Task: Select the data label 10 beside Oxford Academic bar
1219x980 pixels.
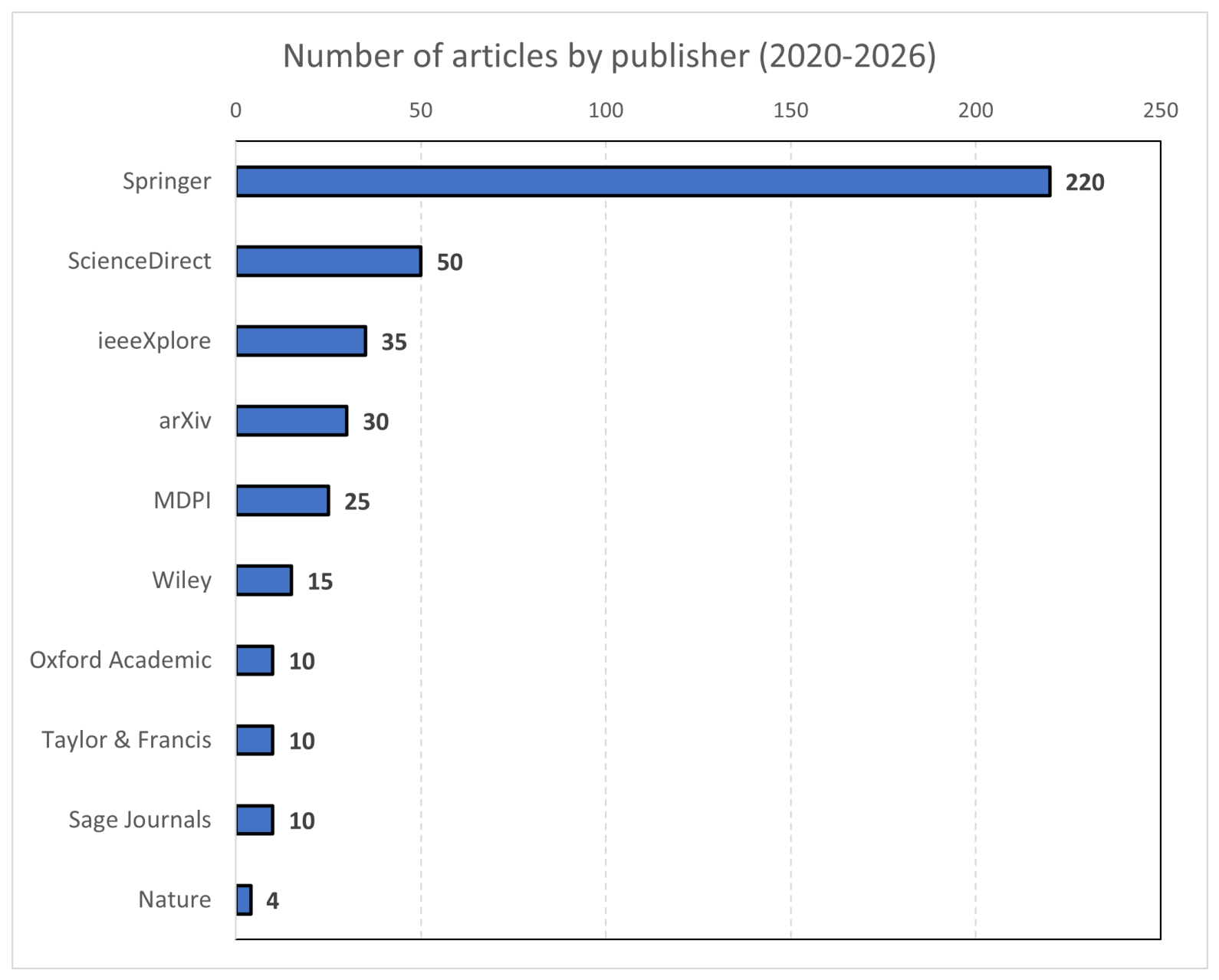Action: [302, 661]
